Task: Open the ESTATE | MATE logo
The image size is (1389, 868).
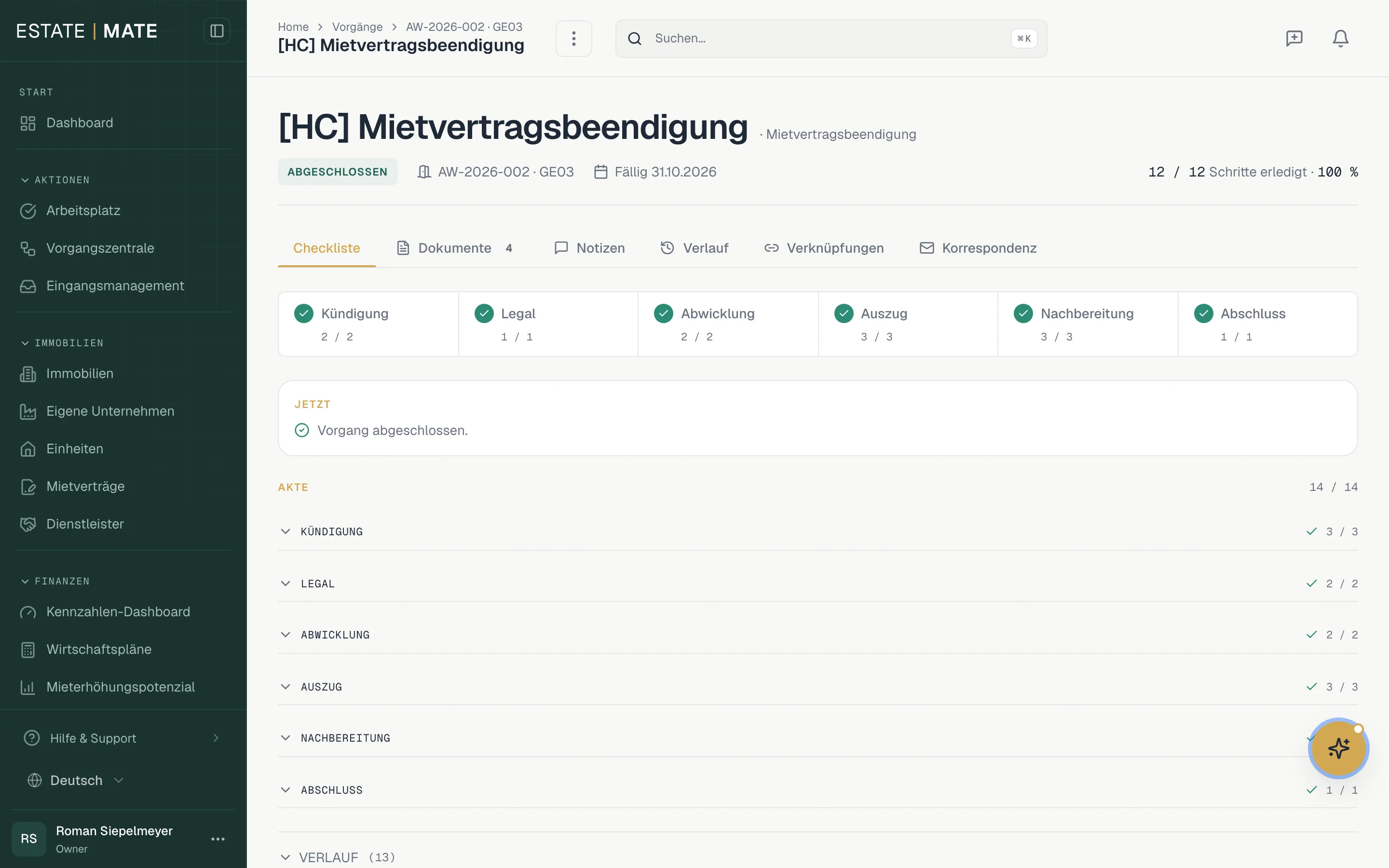Action: pyautogui.click(x=87, y=31)
